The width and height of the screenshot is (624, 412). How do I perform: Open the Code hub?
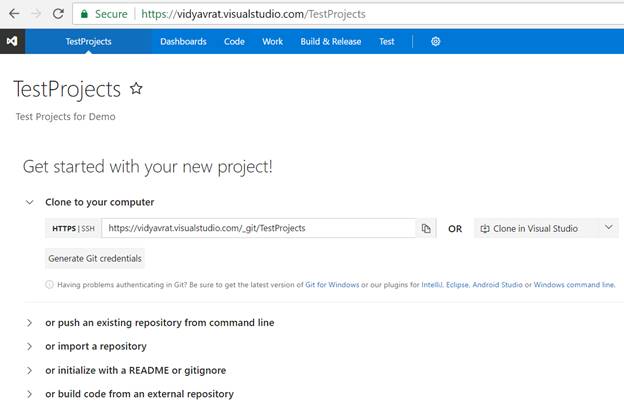point(234,41)
